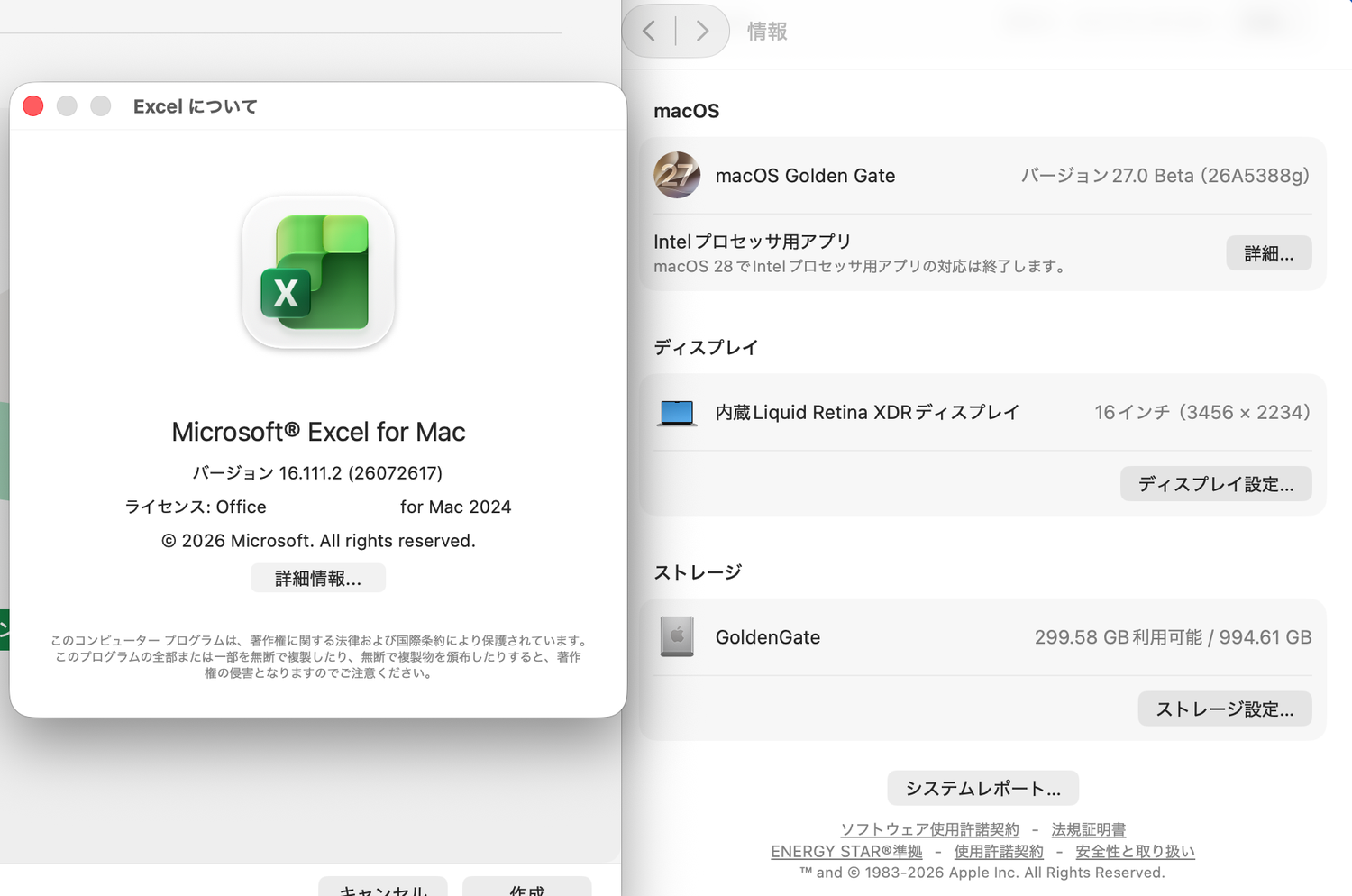Click the Excel app icon in About dialog

318,272
